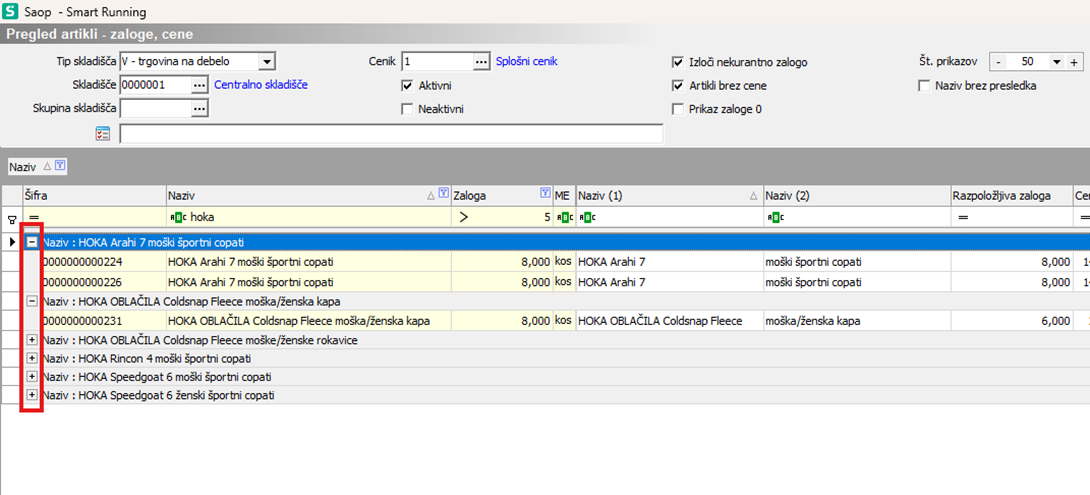
Task: Uncheck the Aktivni checkbox
Action: point(407,86)
